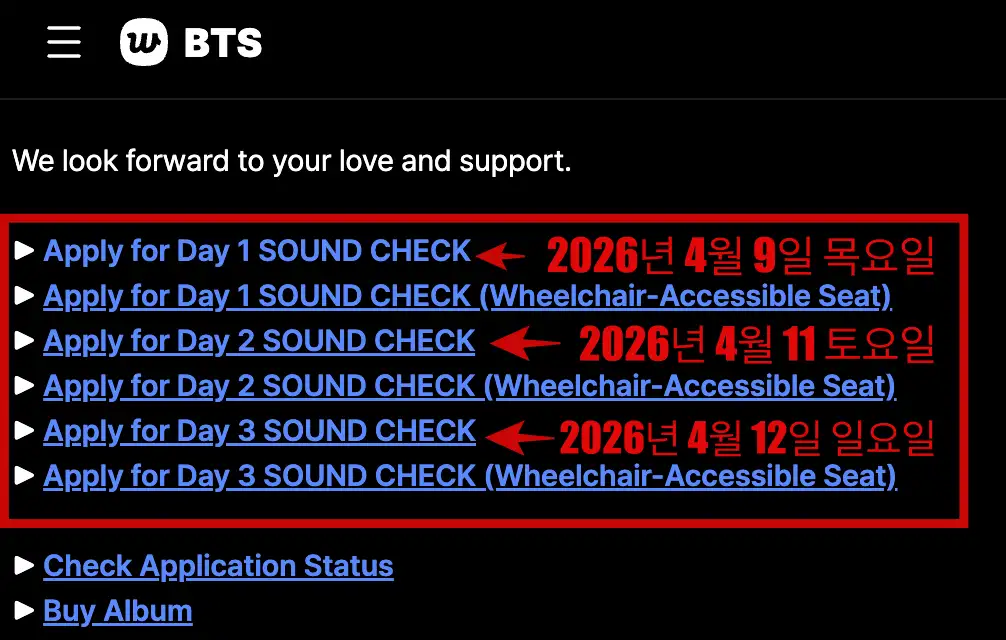
Task: Click triangle bullet beside Day 3 Wheelchair-Accessible link
Action: point(25,476)
